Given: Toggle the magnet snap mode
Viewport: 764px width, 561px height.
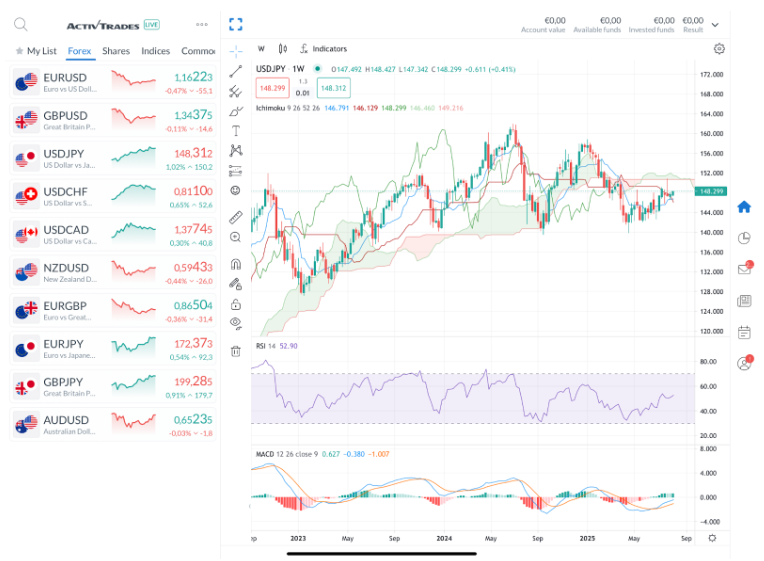Looking at the screenshot, I should tap(236, 264).
